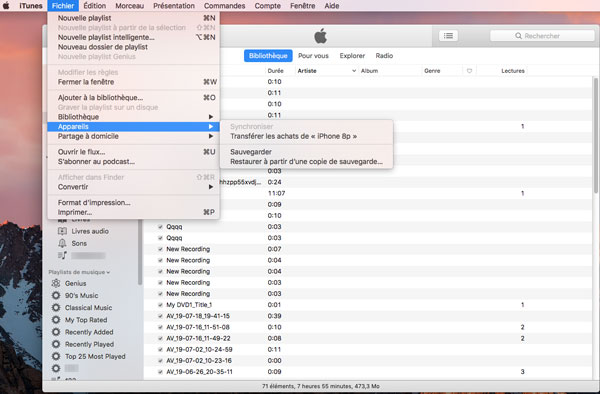Choose Ajouter à la bibliothèque
Image resolution: width=600 pixels, height=394 pixels.
pos(133,98)
